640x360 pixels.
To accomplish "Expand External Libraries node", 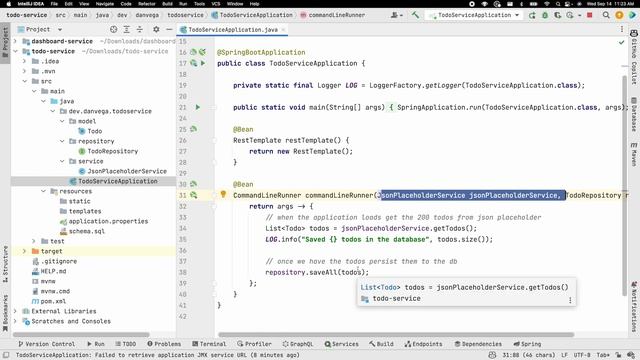I will pos(16,311).
